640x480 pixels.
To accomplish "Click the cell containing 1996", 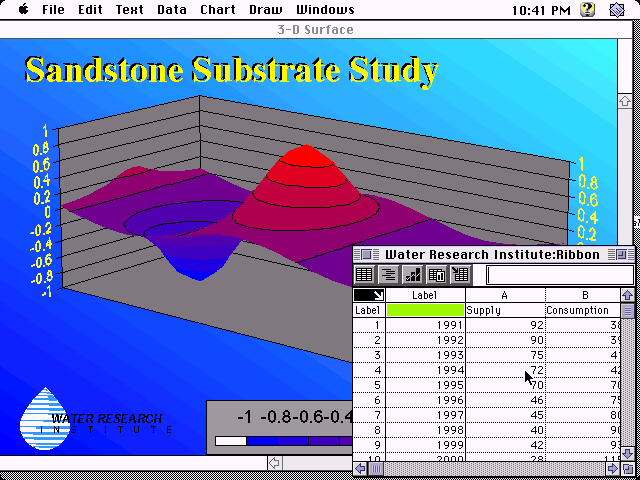I will [x=425, y=400].
